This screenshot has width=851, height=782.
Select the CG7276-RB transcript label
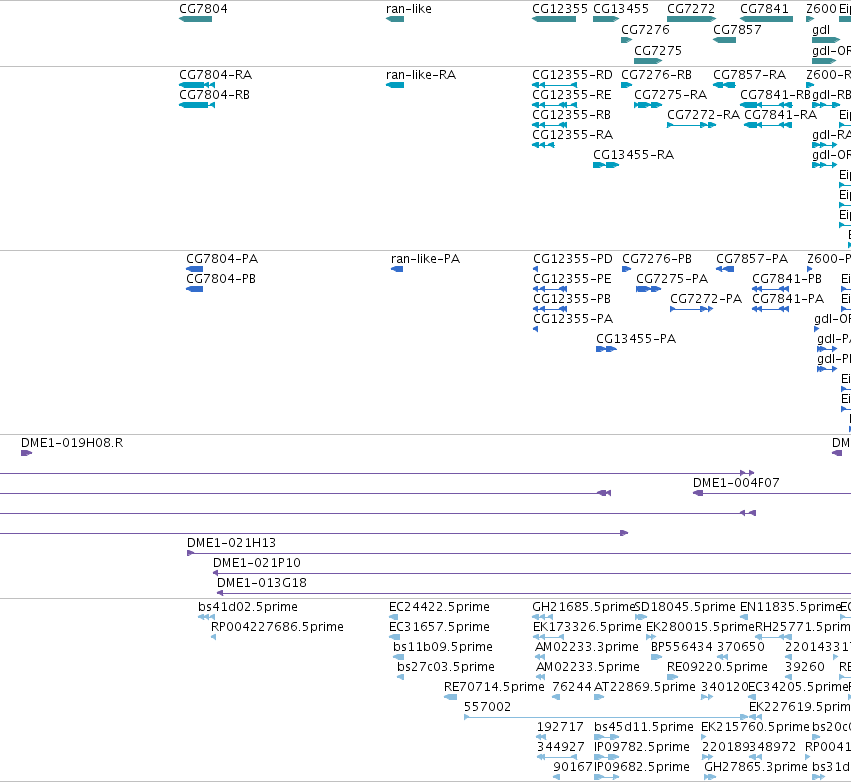[656, 74]
